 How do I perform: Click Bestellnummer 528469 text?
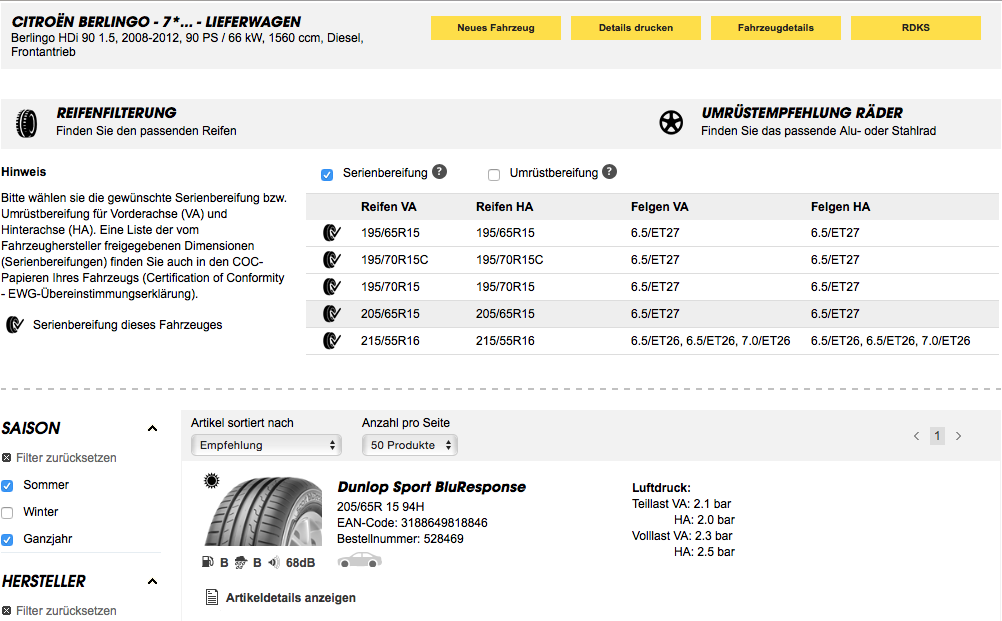coord(401,539)
